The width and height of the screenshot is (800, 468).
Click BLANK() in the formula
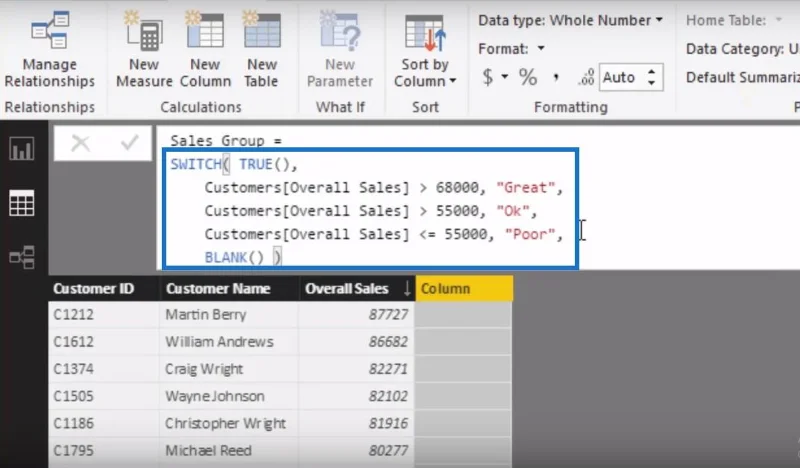(x=234, y=257)
